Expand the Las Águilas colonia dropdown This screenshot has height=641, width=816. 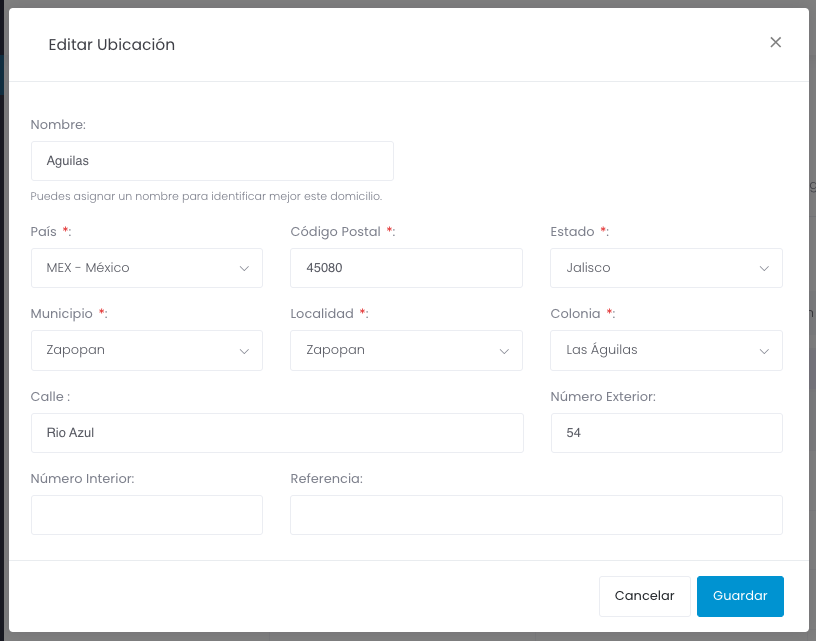(666, 350)
